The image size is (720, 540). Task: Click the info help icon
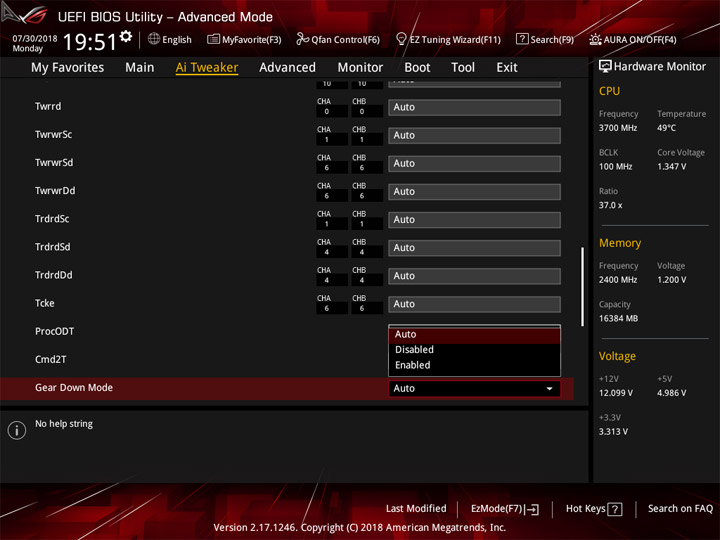point(17,430)
